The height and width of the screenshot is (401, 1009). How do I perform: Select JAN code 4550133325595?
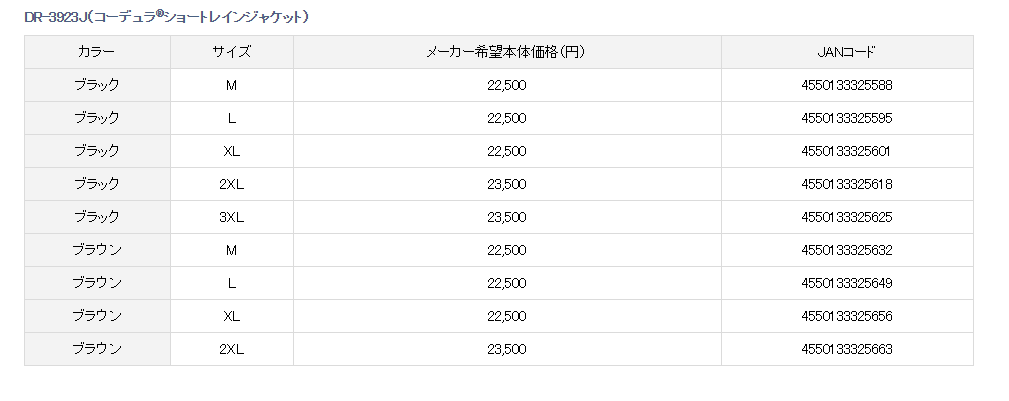846,118
